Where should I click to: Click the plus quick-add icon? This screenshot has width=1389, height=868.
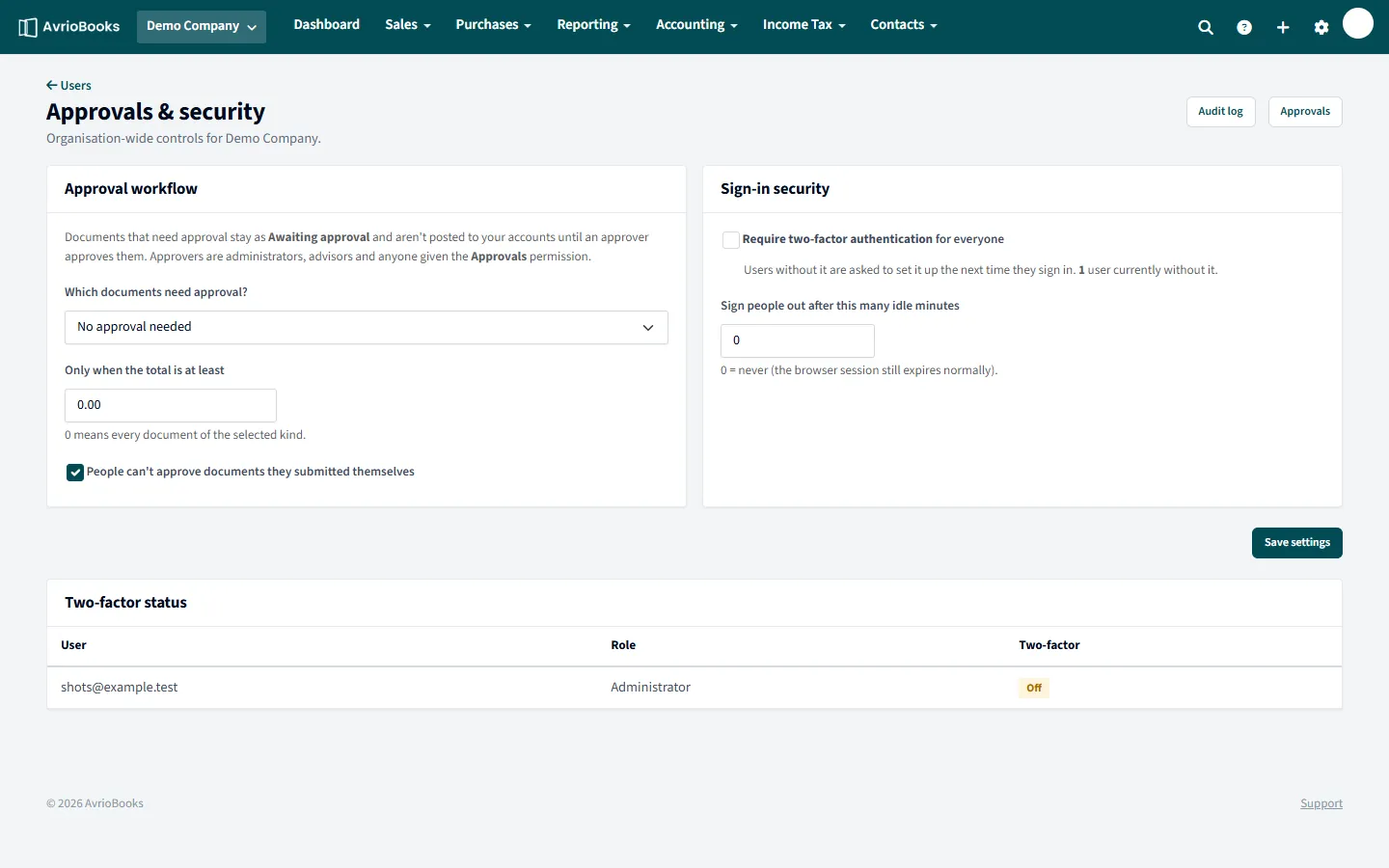point(1283,27)
